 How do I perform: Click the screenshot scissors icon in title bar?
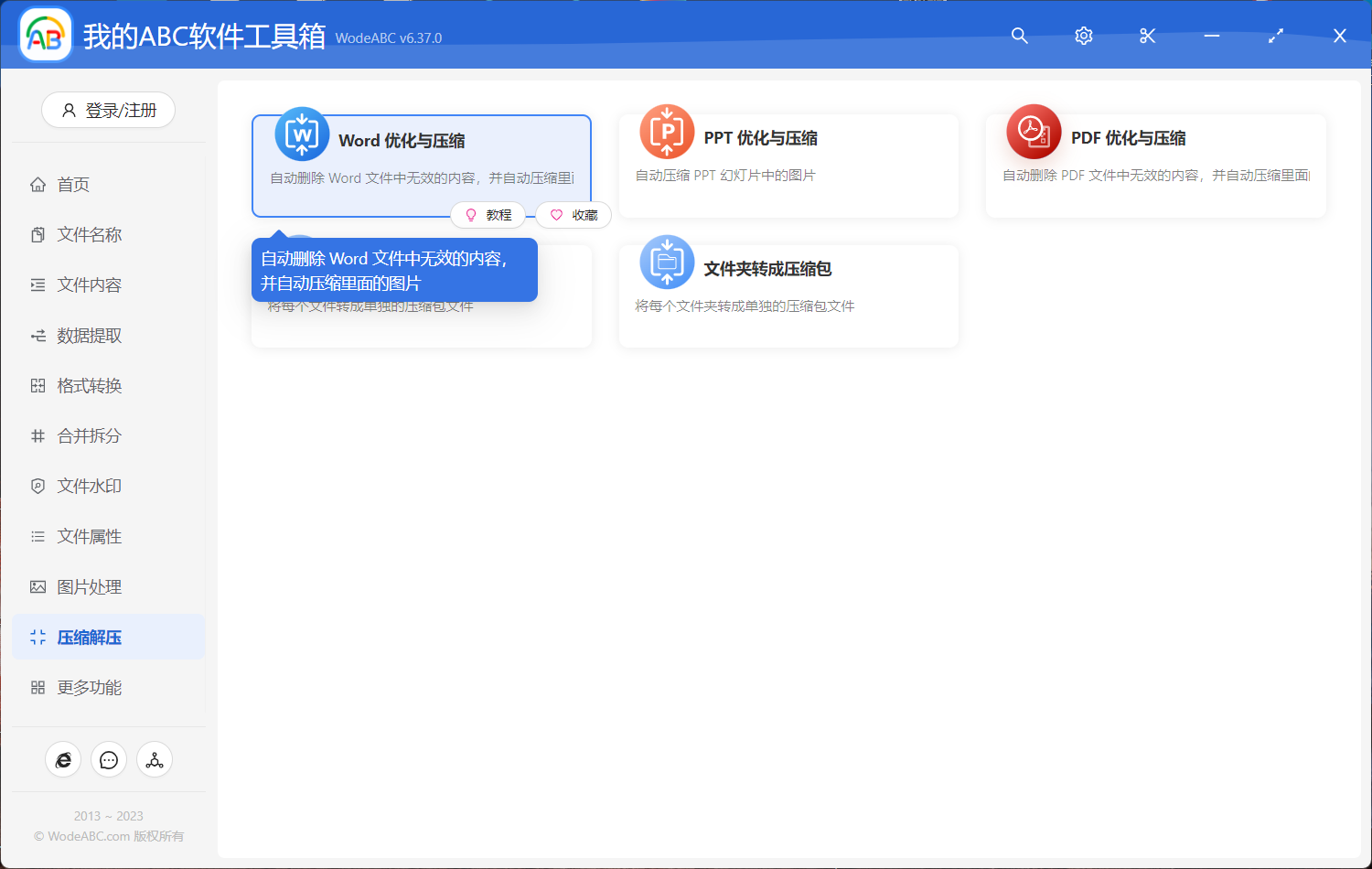click(1147, 36)
